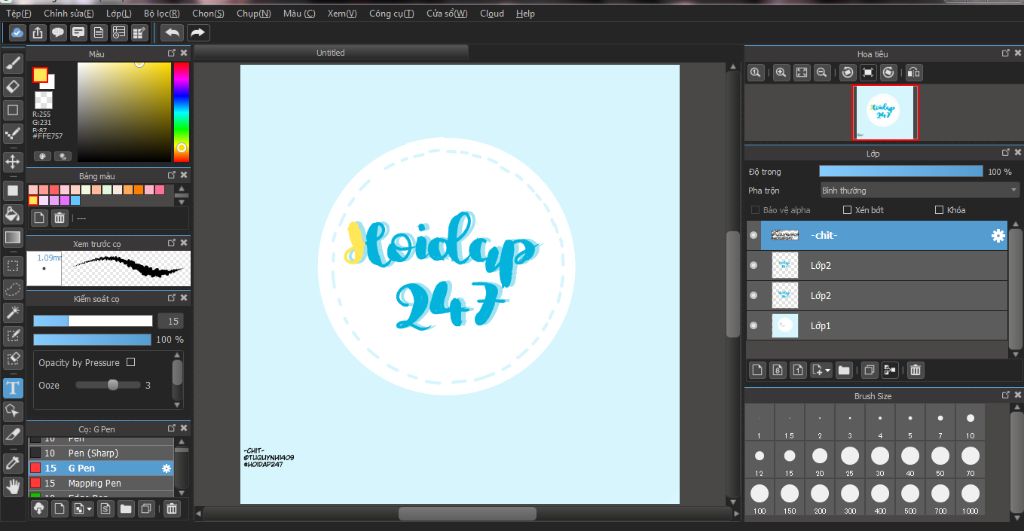
Task: Select the Eraser tool
Action: 13,86
